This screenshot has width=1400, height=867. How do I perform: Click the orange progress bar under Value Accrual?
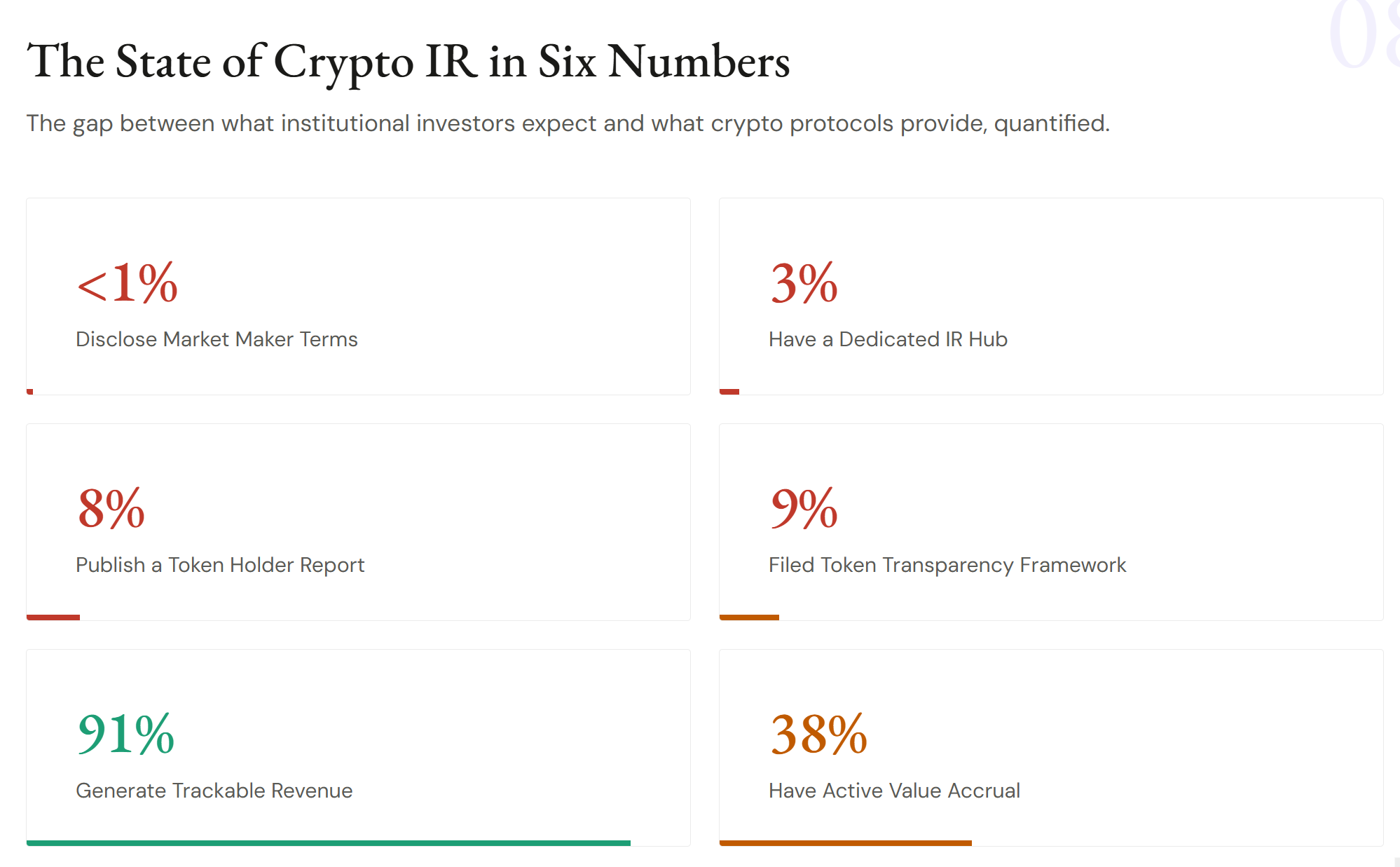(845, 842)
